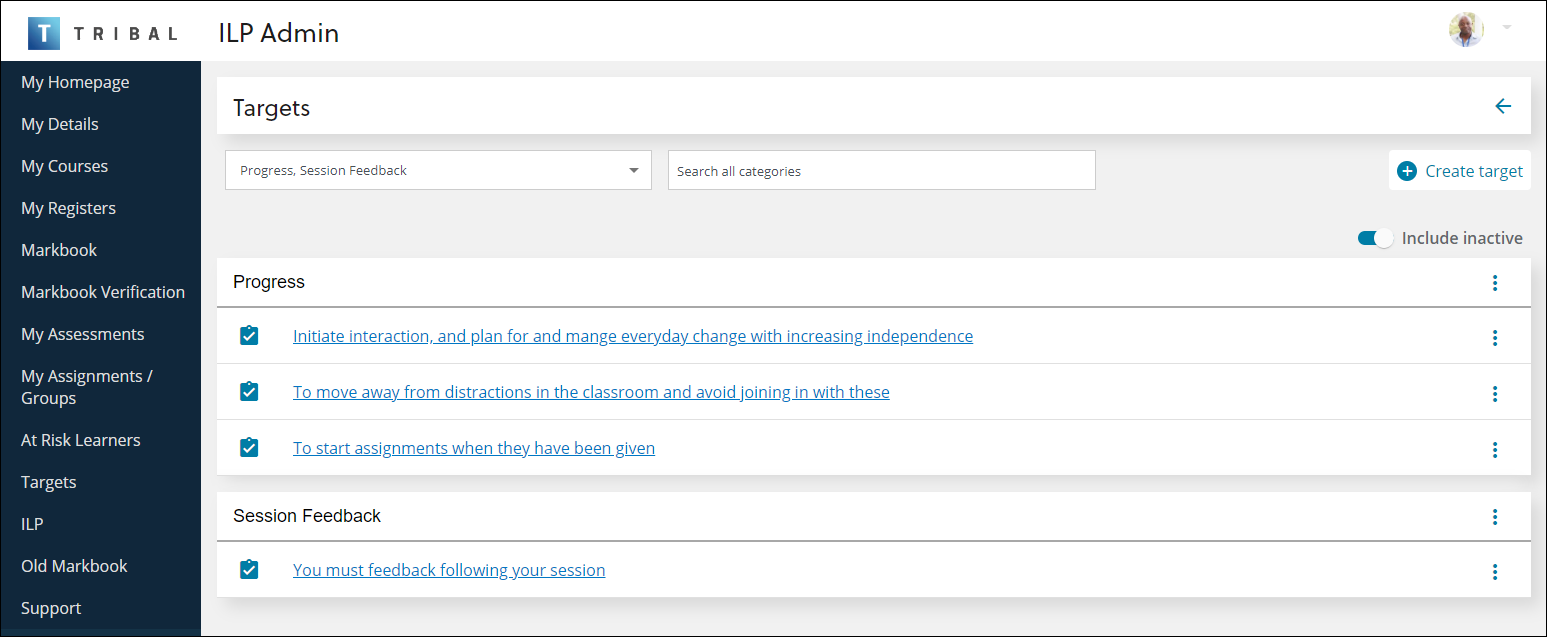Open the 'Progress, Session Feedback' category dropdown
1547x637 pixels.
438,171
